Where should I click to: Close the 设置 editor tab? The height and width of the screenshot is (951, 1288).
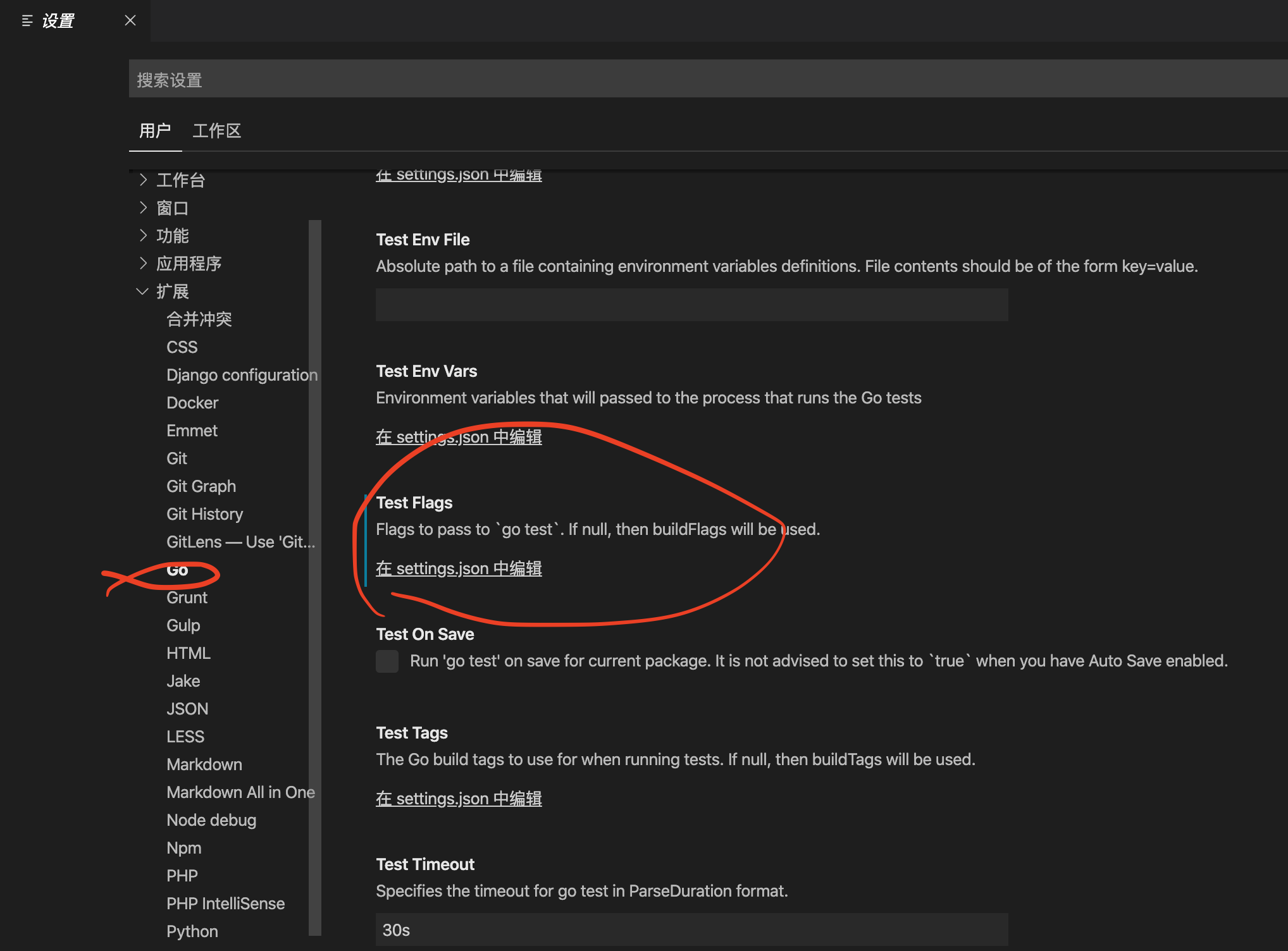(x=130, y=21)
